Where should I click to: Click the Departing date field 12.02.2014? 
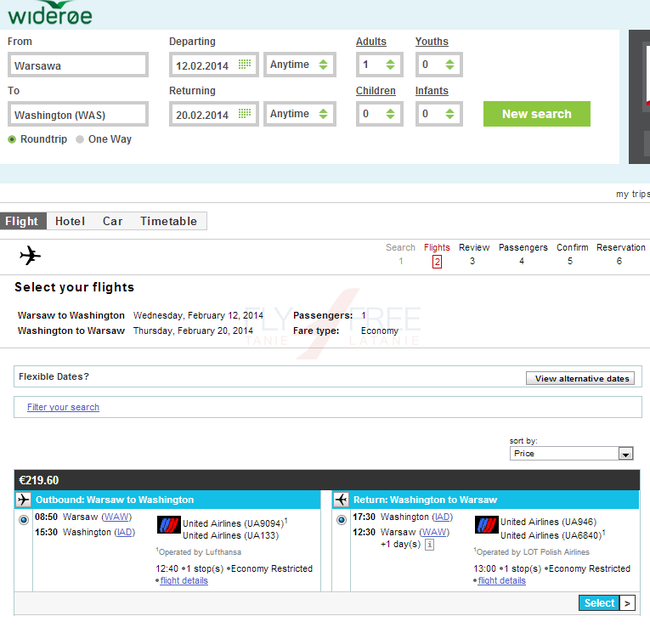[214, 65]
